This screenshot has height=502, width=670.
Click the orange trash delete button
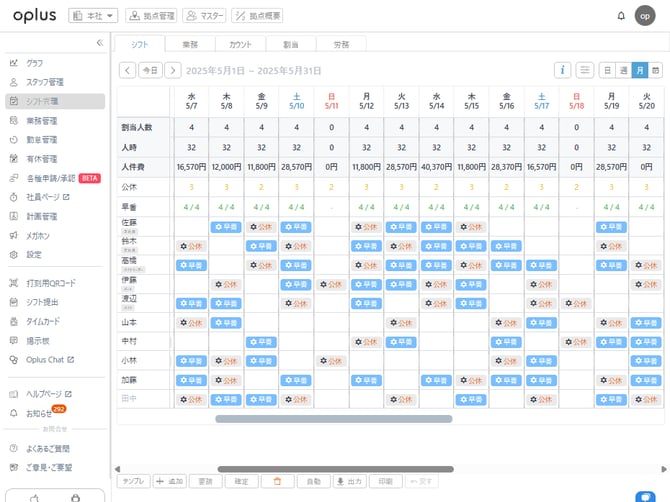277,482
